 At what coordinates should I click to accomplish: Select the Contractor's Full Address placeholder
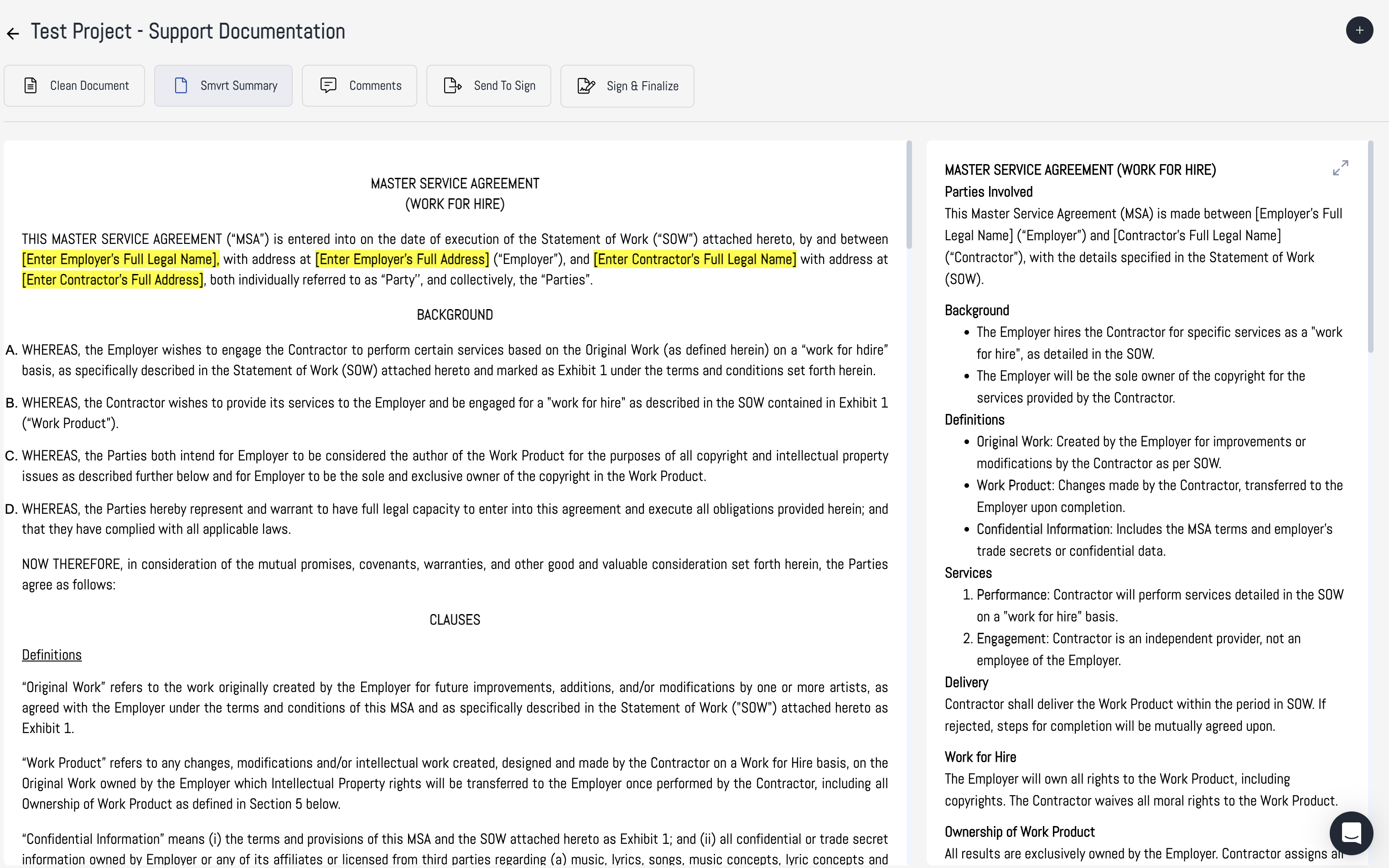pos(113,280)
